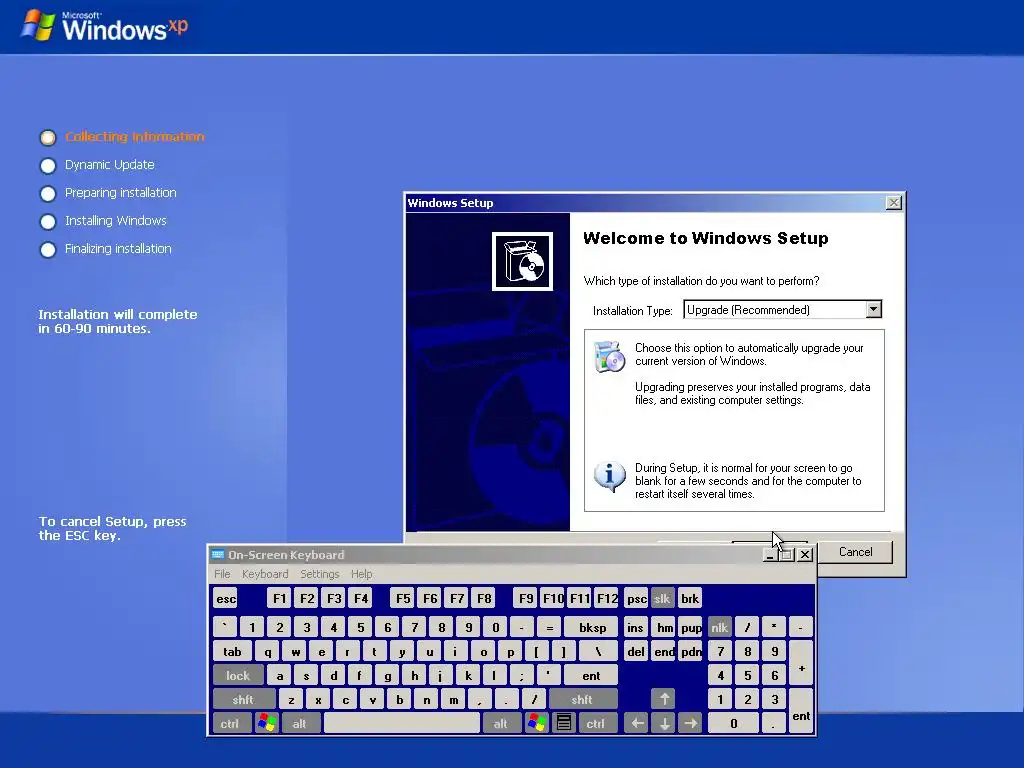
Task: Tap the hm home key
Action: point(664,628)
